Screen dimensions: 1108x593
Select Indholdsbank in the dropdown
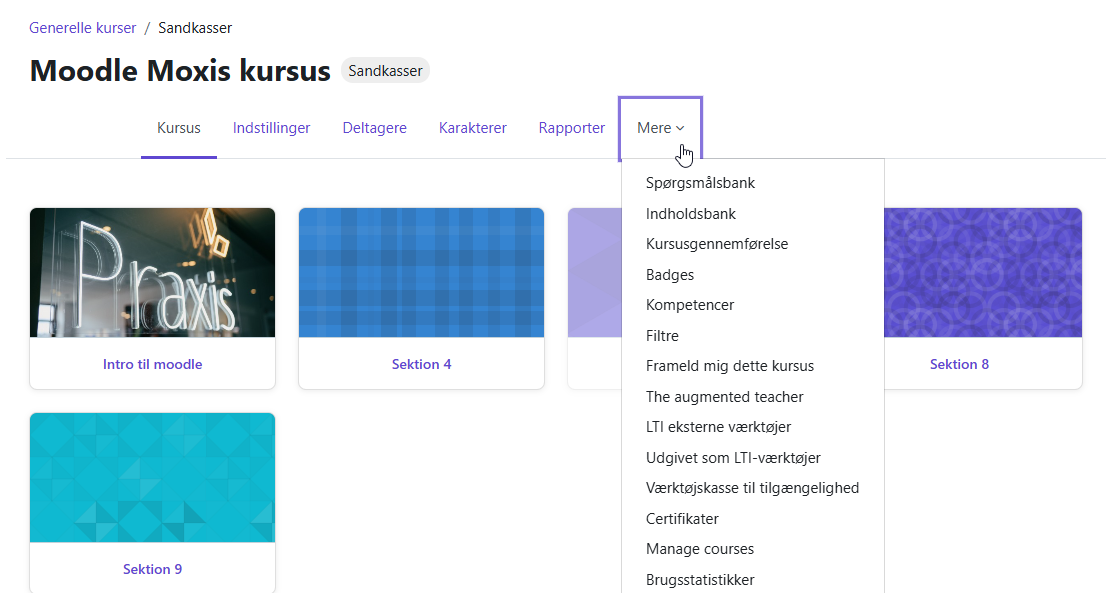(x=692, y=213)
